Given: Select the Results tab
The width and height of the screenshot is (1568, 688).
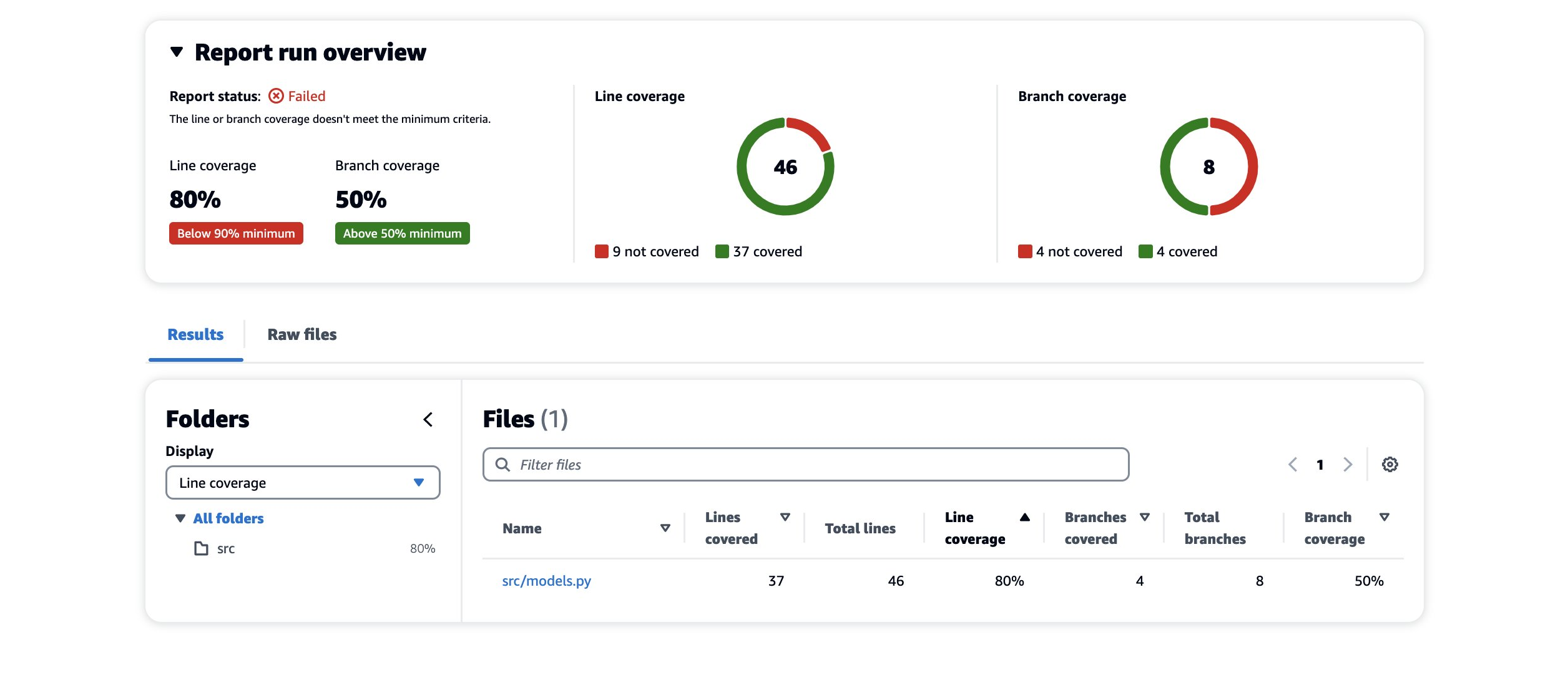Looking at the screenshot, I should click(x=195, y=335).
